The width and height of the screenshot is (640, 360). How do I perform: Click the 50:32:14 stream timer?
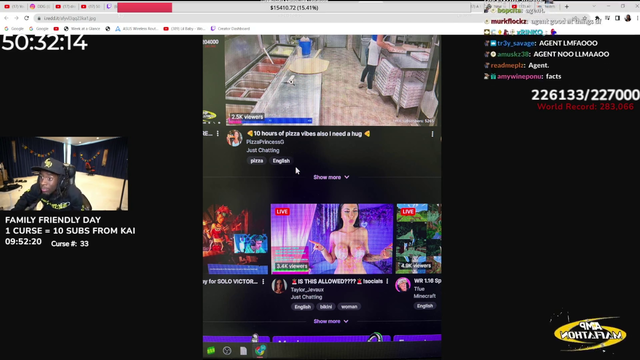pos(44,43)
